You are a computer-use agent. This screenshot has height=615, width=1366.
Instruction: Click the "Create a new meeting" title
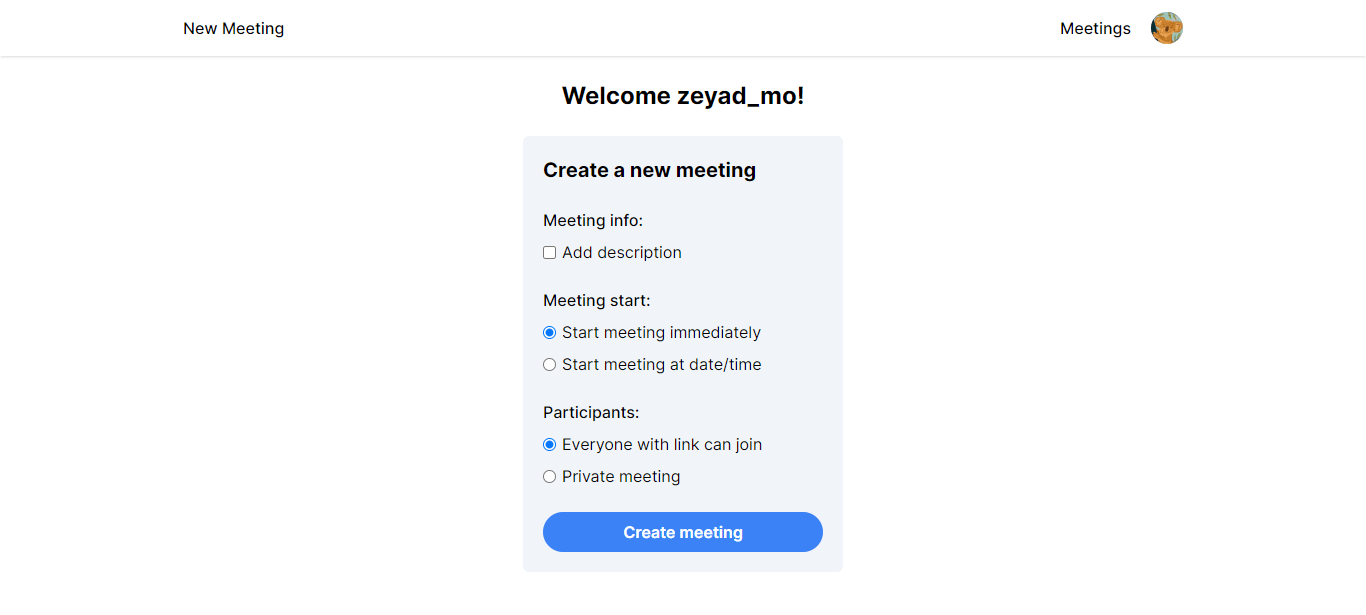coord(649,170)
